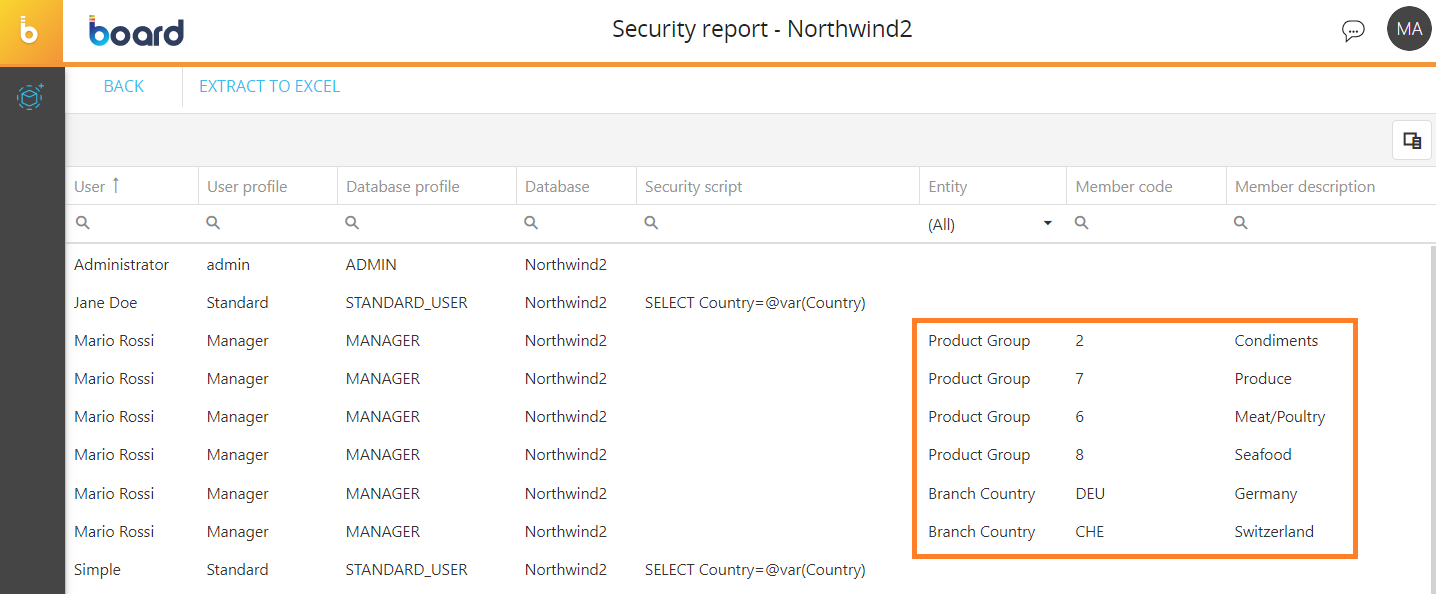Click the column chooser icon
1436x594 pixels.
1412,141
